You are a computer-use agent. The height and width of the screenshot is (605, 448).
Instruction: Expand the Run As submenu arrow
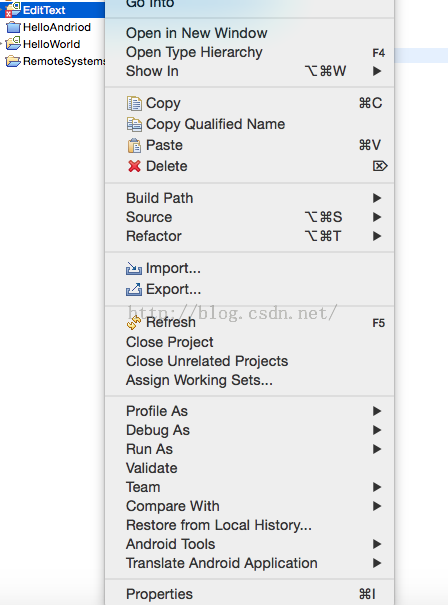pyautogui.click(x=377, y=449)
